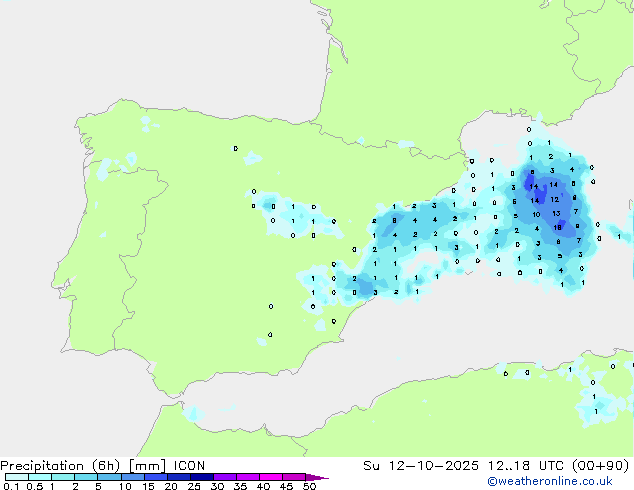634x490 pixels.
Task: Pick the 25–30 mm dark navy legend swatch
Action: click(202, 477)
